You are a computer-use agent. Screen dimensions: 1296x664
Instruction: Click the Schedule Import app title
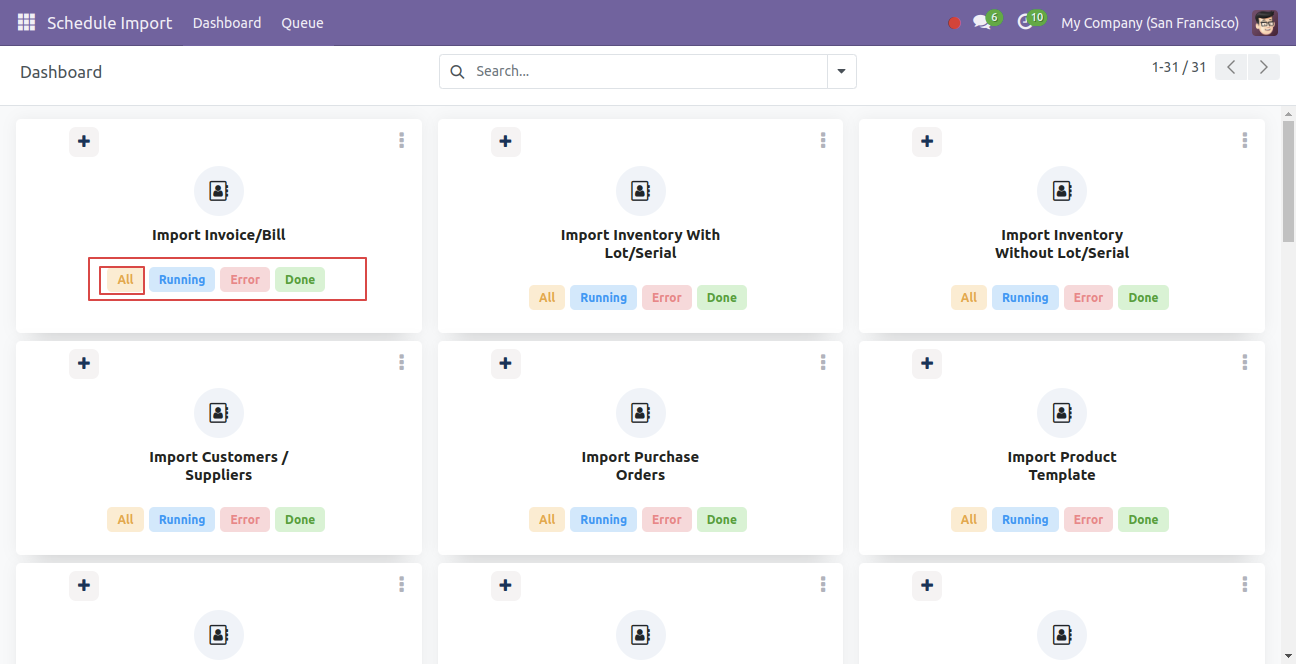coord(109,22)
